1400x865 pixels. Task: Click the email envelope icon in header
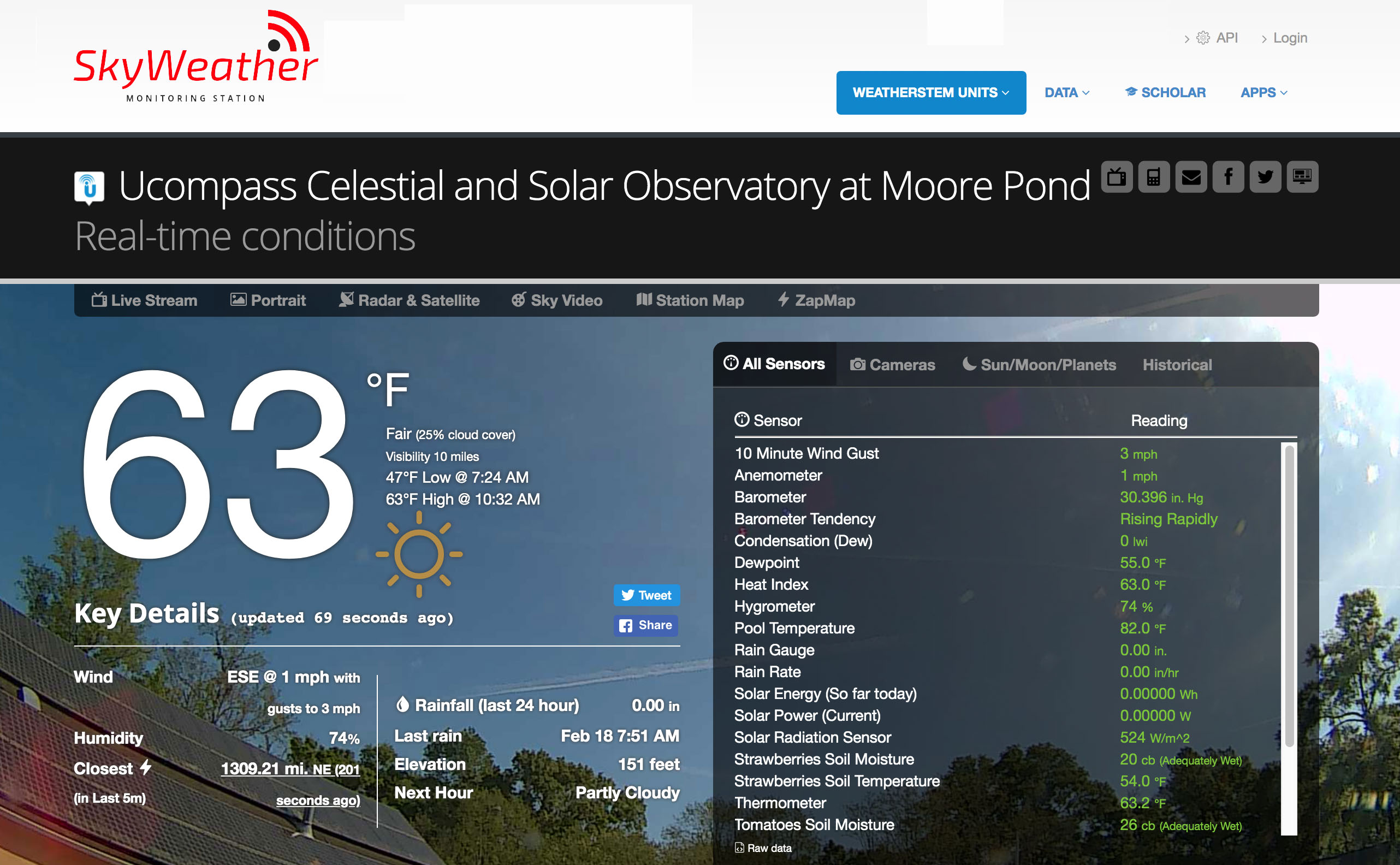click(1191, 177)
